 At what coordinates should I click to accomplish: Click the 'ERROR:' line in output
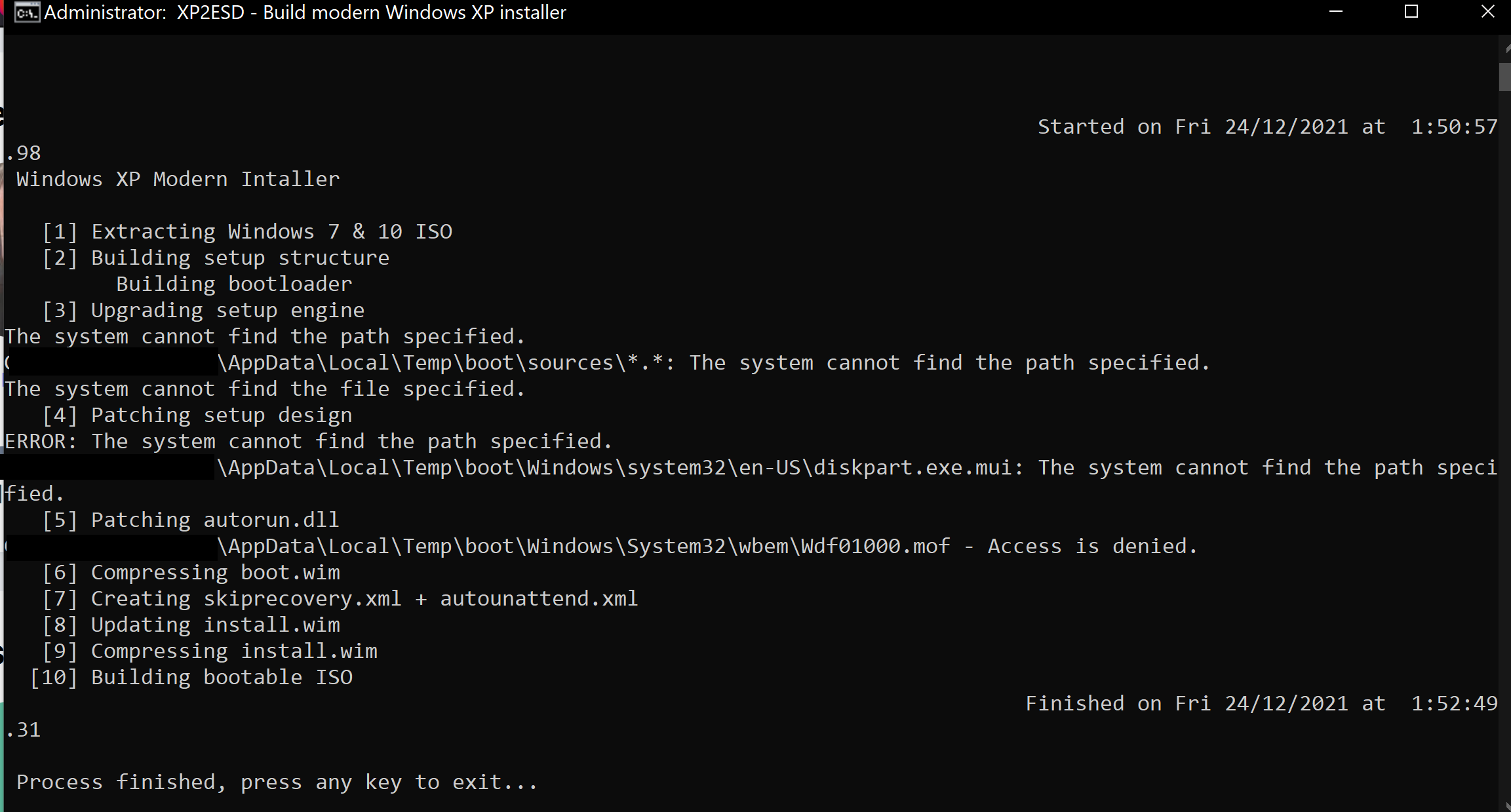tap(308, 441)
